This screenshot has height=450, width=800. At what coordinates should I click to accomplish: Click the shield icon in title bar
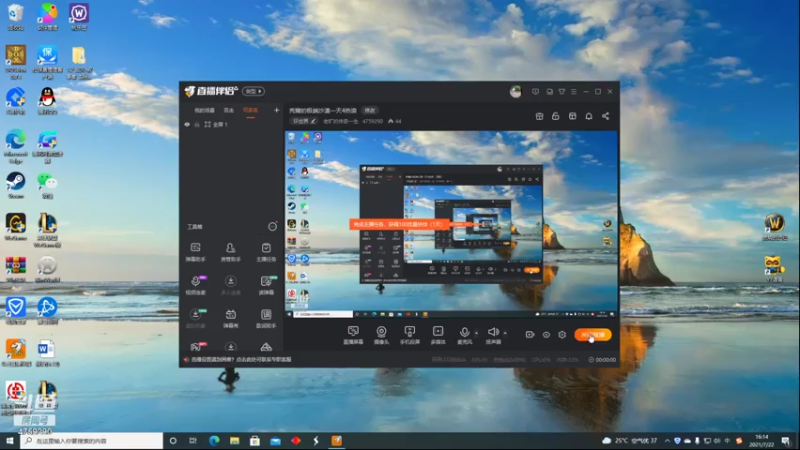coord(535,92)
